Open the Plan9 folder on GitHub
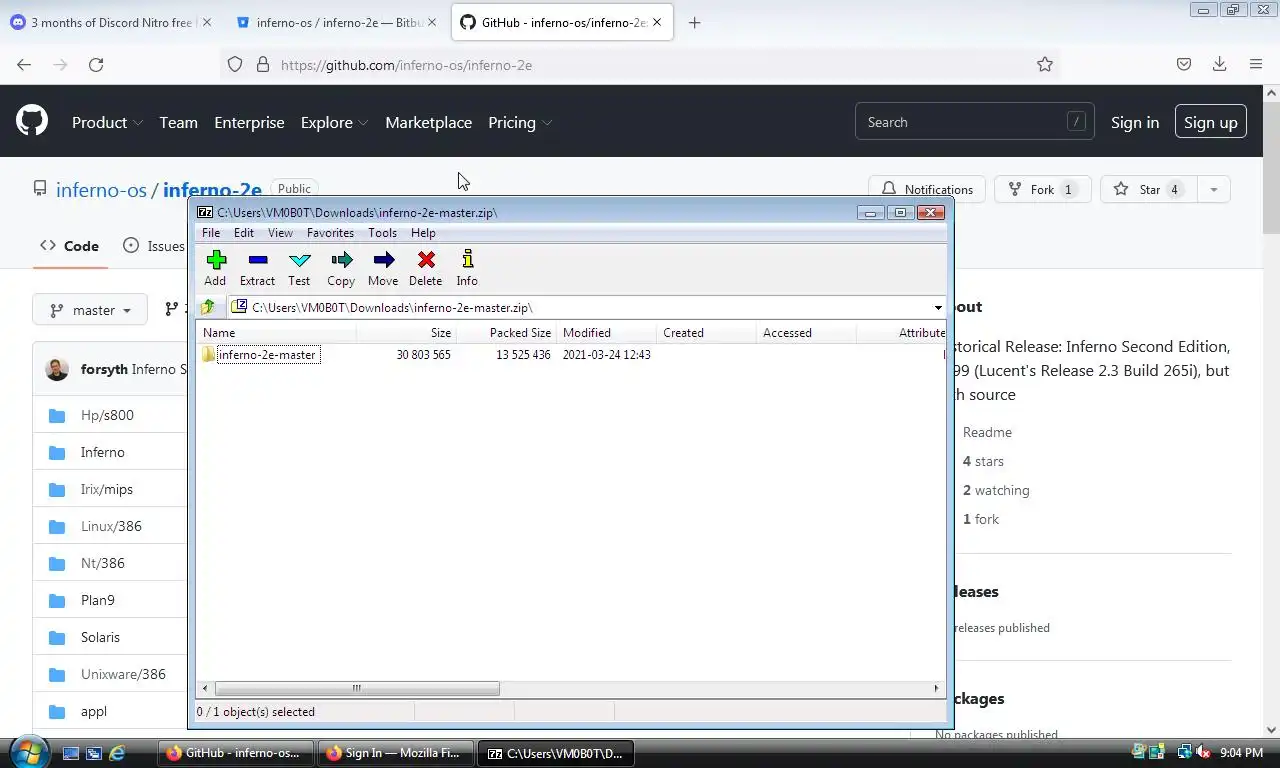Image resolution: width=1280 pixels, height=768 pixels. [x=98, y=600]
